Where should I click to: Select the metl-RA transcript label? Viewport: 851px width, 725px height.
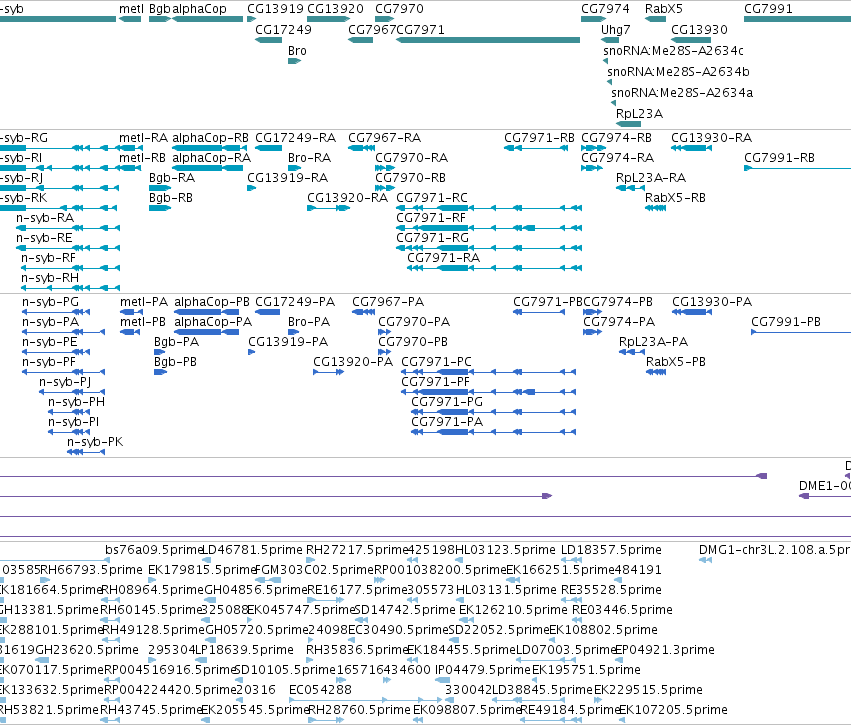[143, 138]
